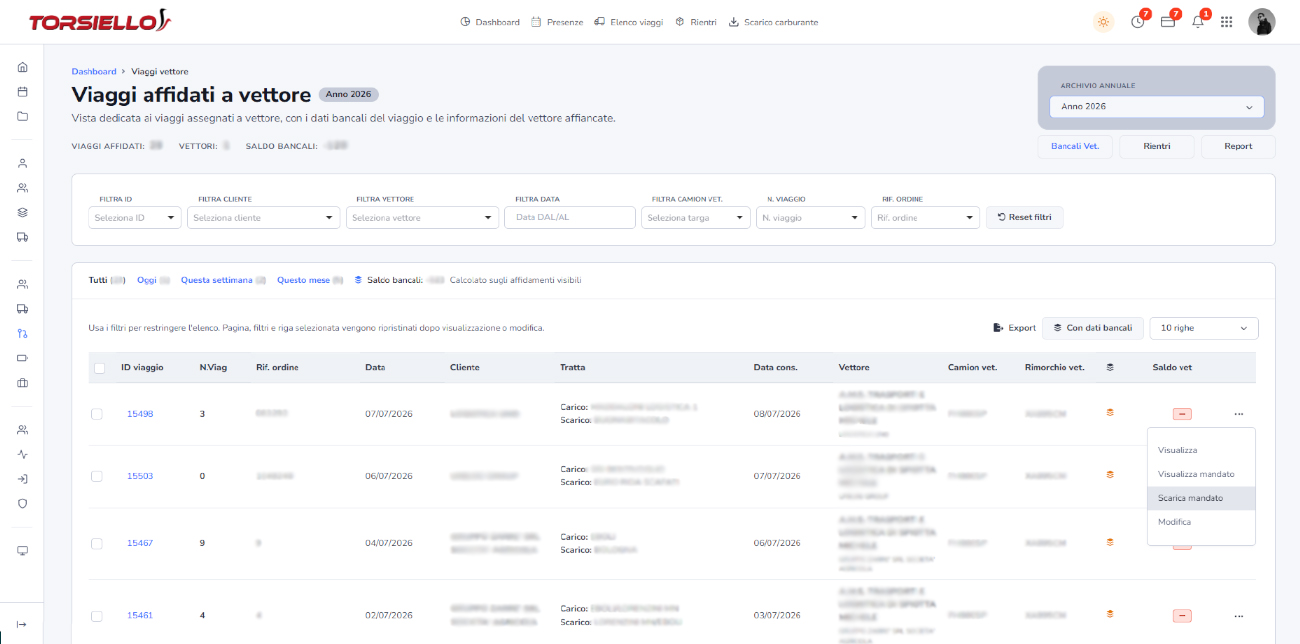The height and width of the screenshot is (644, 1300).
Task: Click the calendar icon in the sidebar
Action: (x=22, y=91)
